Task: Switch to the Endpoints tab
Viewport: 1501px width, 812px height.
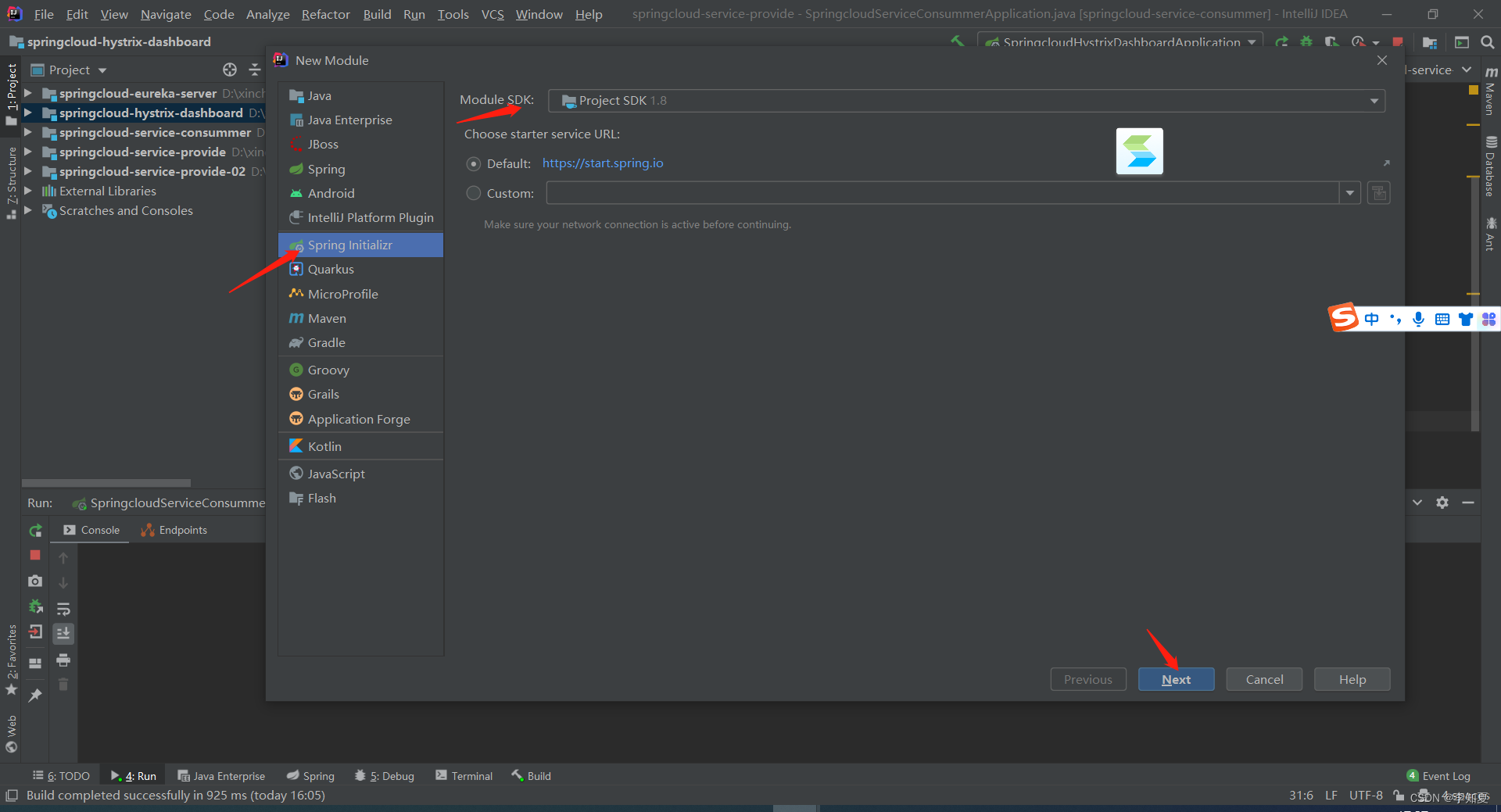Action: (174, 530)
